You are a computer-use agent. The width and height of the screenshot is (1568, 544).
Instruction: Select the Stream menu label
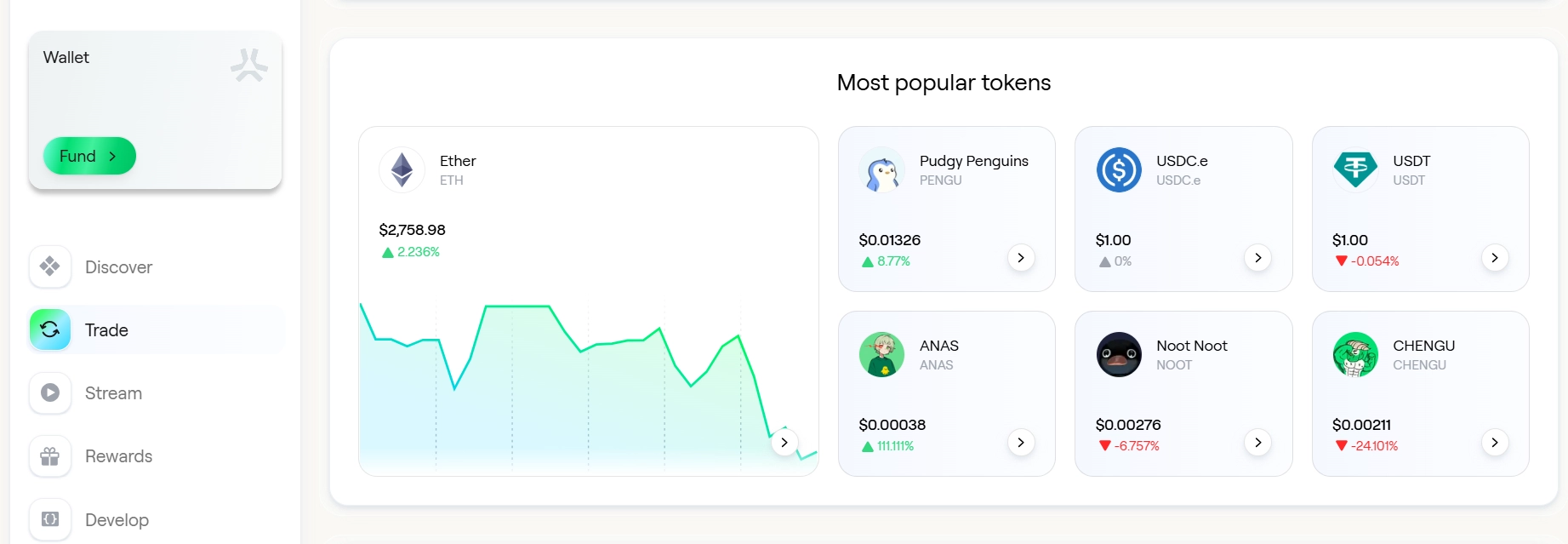[113, 393]
